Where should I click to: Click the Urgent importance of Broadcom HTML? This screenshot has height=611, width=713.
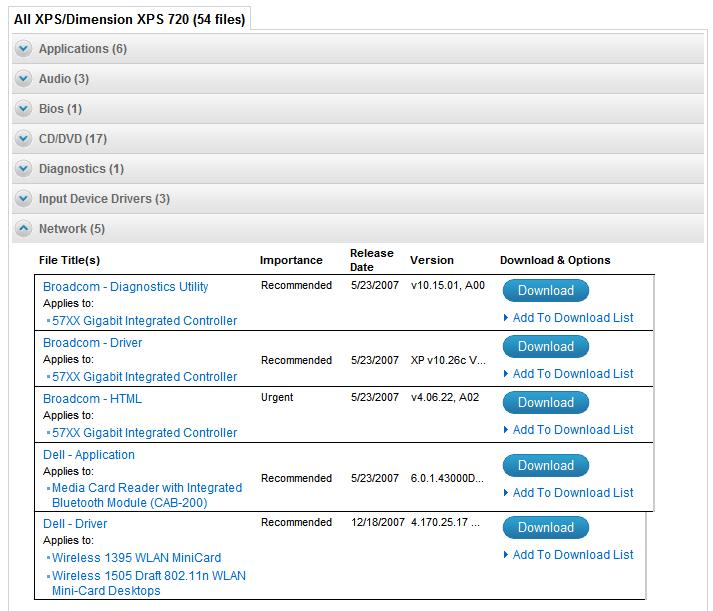277,397
